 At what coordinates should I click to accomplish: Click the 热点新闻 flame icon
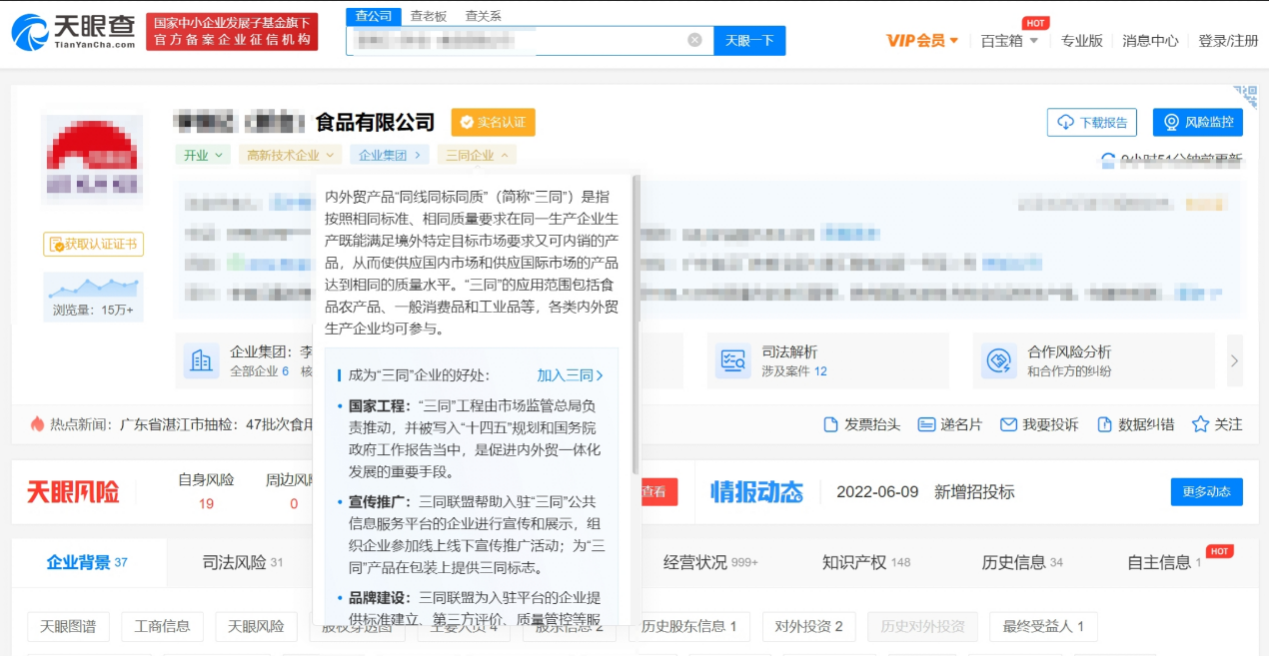point(38,424)
